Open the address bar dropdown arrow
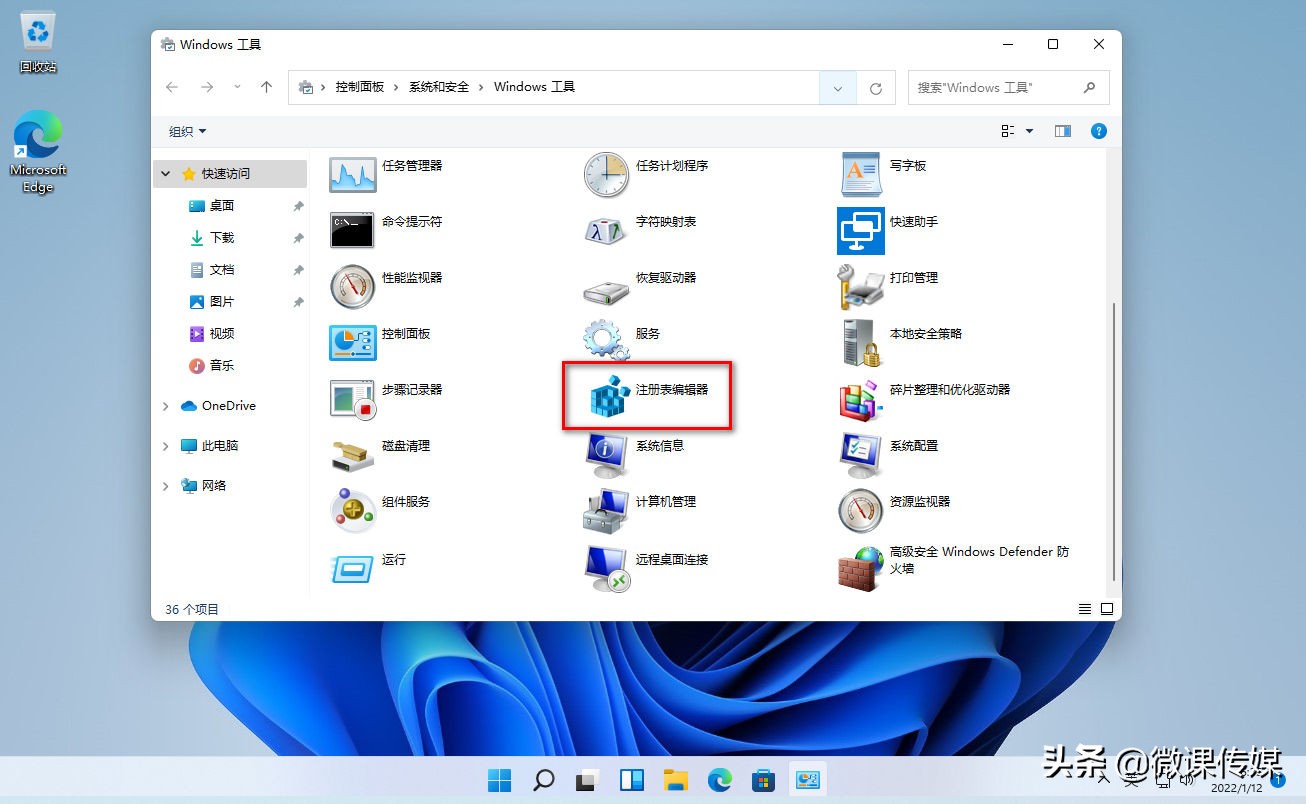1306x804 pixels. [x=837, y=88]
